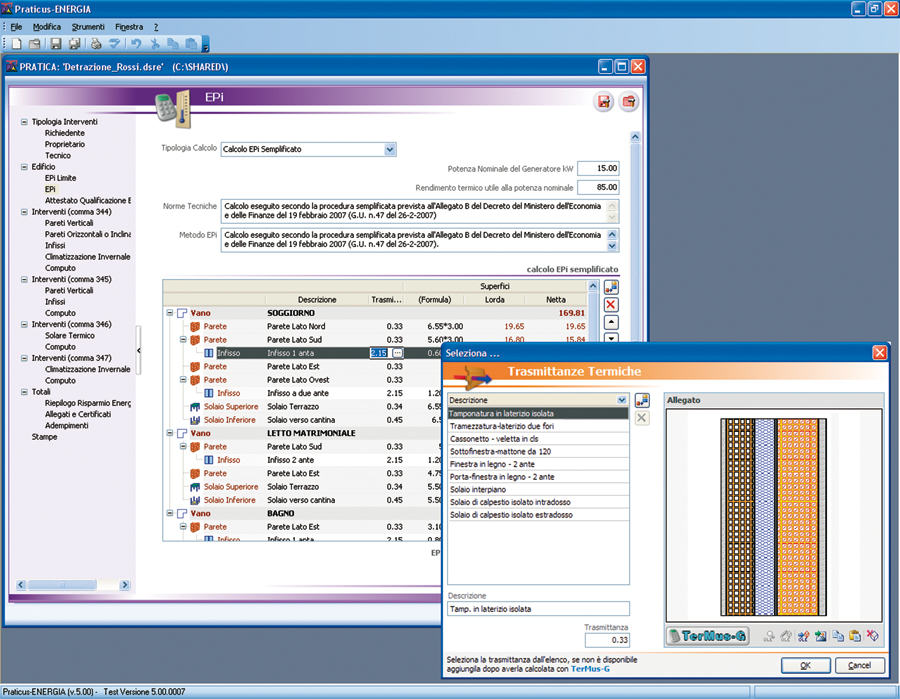The height and width of the screenshot is (699, 900).
Task: Click the Potenza Nominale del Generatore field
Action: 598,168
